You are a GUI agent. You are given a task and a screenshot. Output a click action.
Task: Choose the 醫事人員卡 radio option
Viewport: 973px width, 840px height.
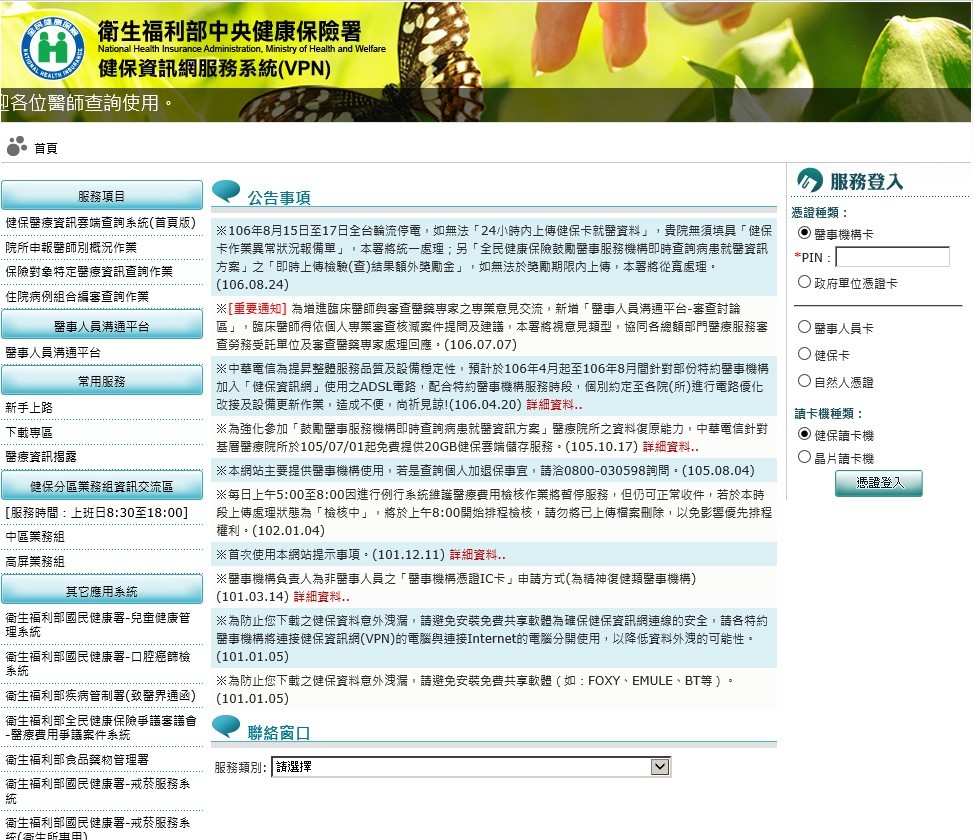(804, 326)
